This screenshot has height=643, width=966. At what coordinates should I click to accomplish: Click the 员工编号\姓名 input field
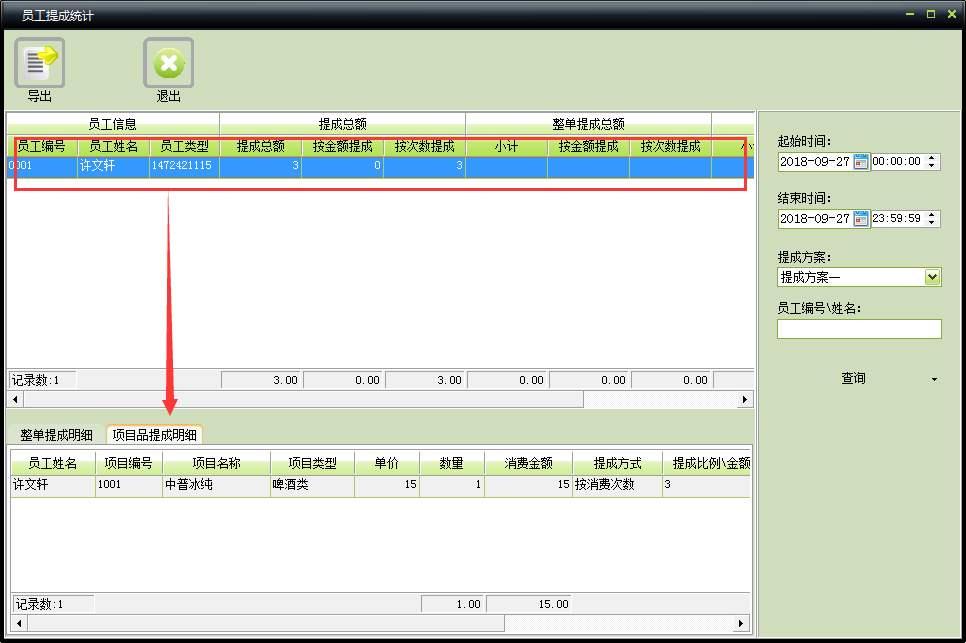click(859, 329)
